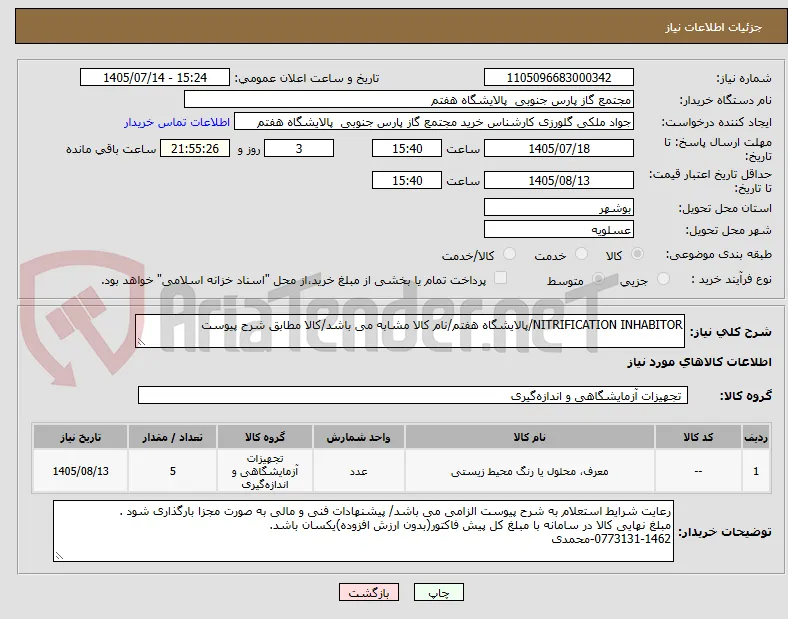Click the general need description textarea
788x619 pixels.
(410, 331)
